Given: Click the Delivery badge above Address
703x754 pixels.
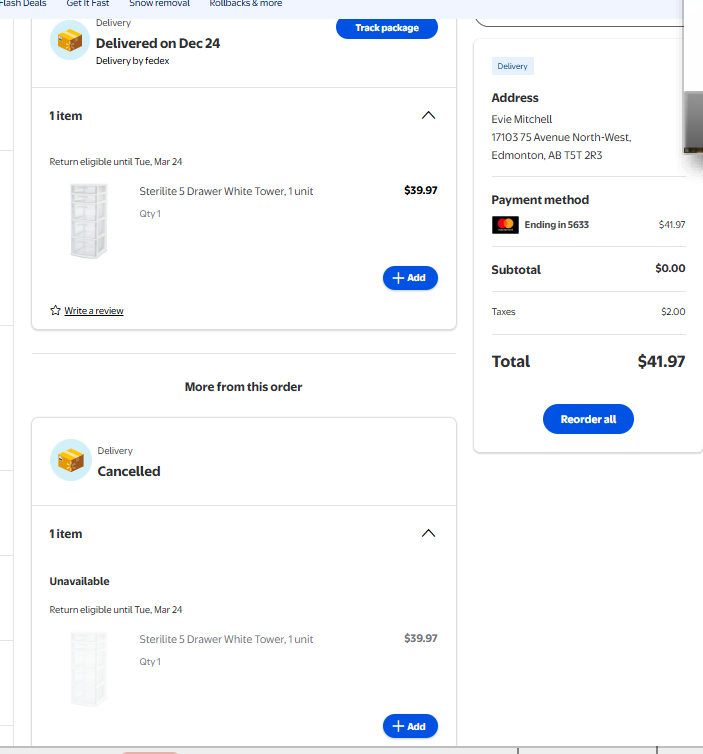Looking at the screenshot, I should click(x=512, y=66).
